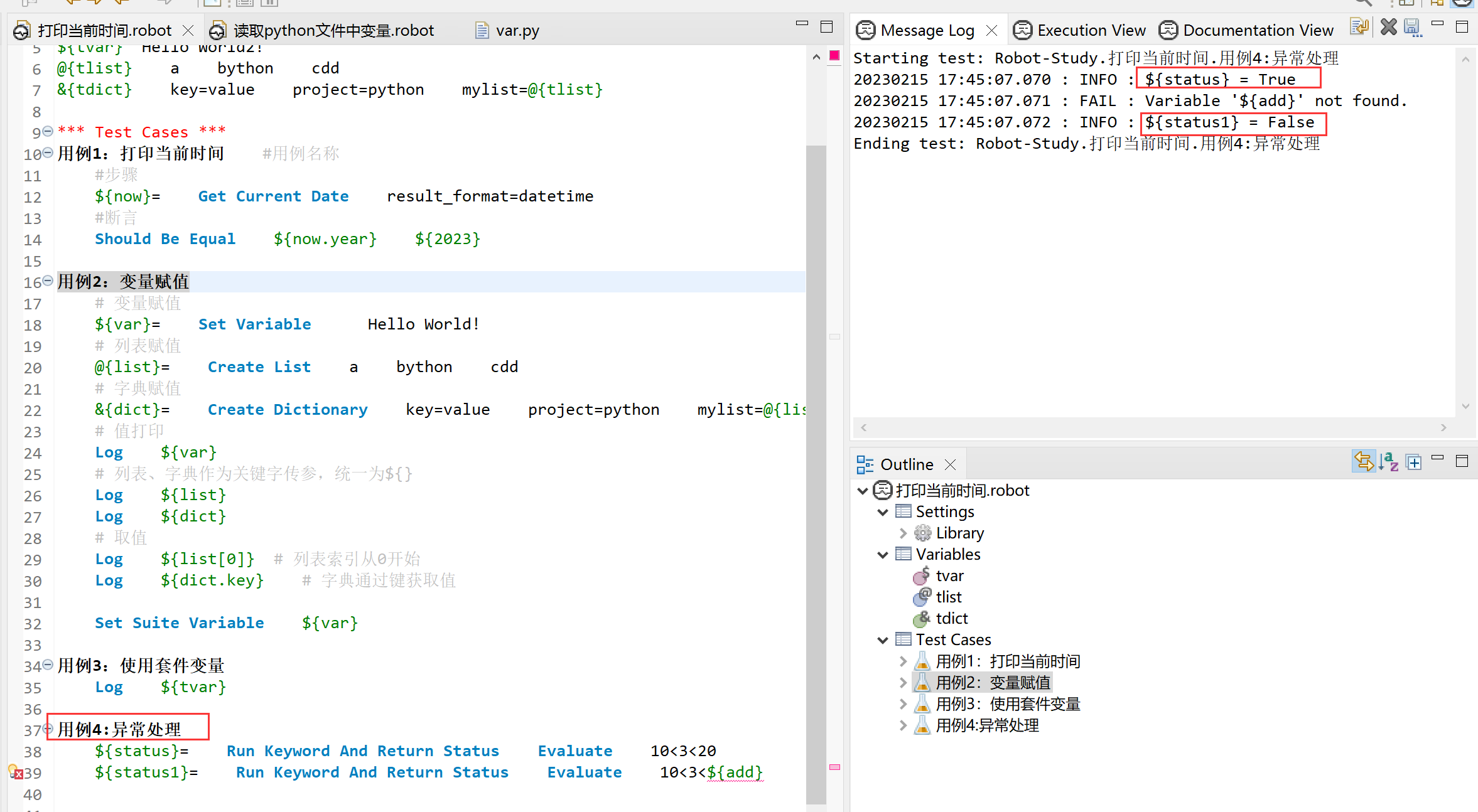Collapse test case 用例2 fold marker line 16
The image size is (1478, 812).
tap(48, 281)
